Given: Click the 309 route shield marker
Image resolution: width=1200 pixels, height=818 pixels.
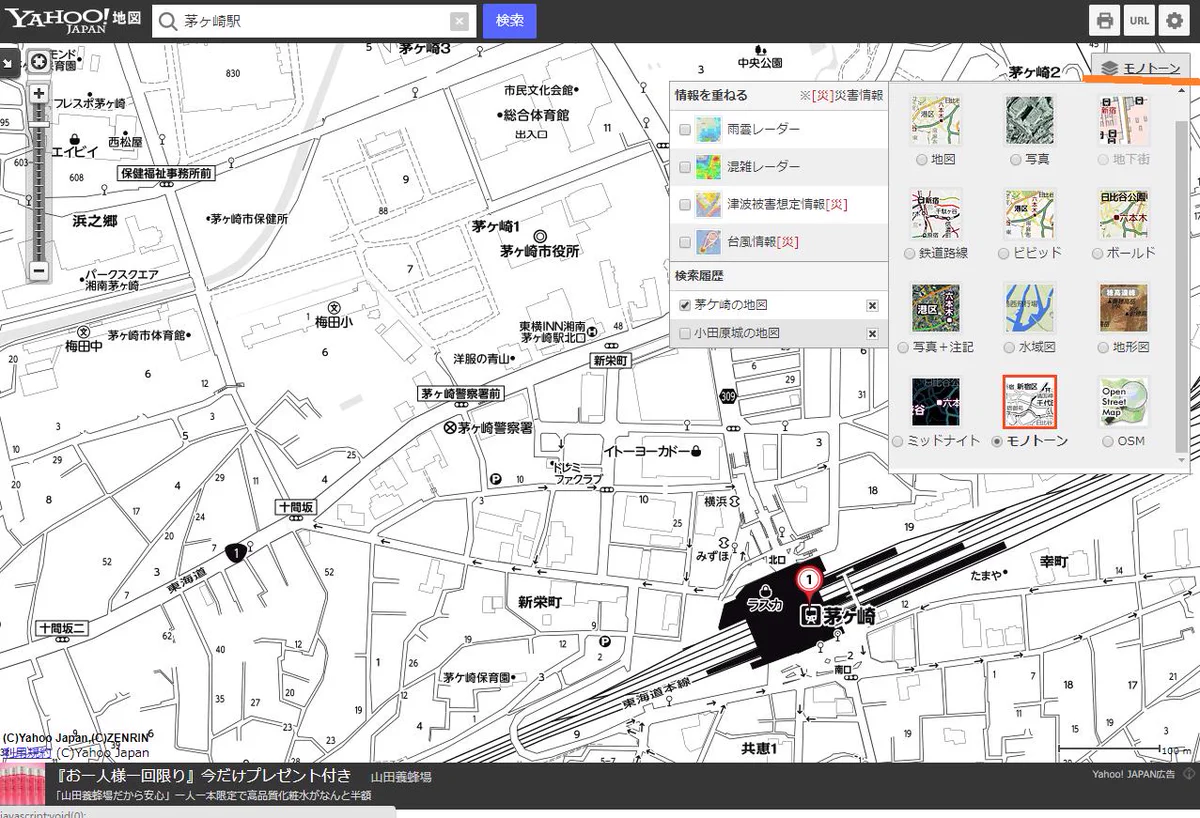Looking at the screenshot, I should coord(728,395).
